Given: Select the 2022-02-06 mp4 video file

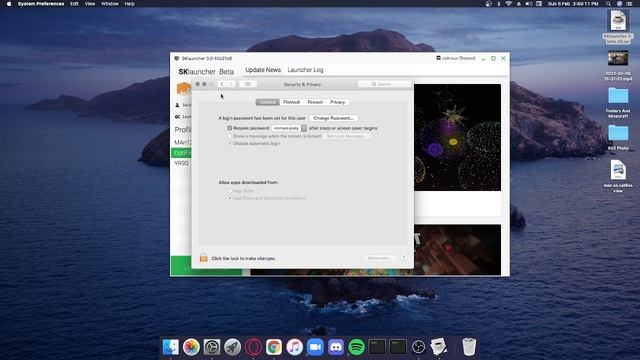Looking at the screenshot, I should click(x=618, y=65).
